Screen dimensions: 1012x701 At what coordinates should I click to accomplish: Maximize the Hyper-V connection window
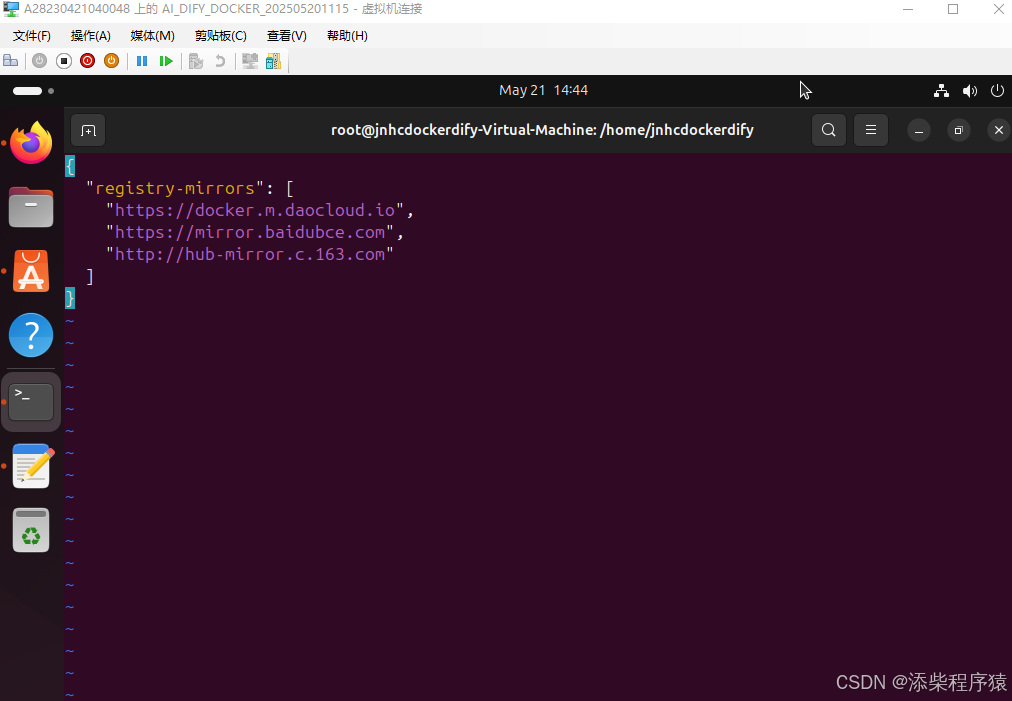pos(953,9)
